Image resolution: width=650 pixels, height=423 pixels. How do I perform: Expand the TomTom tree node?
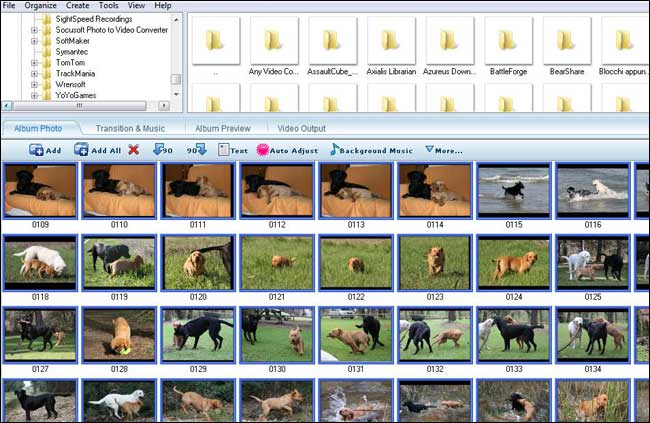34,63
